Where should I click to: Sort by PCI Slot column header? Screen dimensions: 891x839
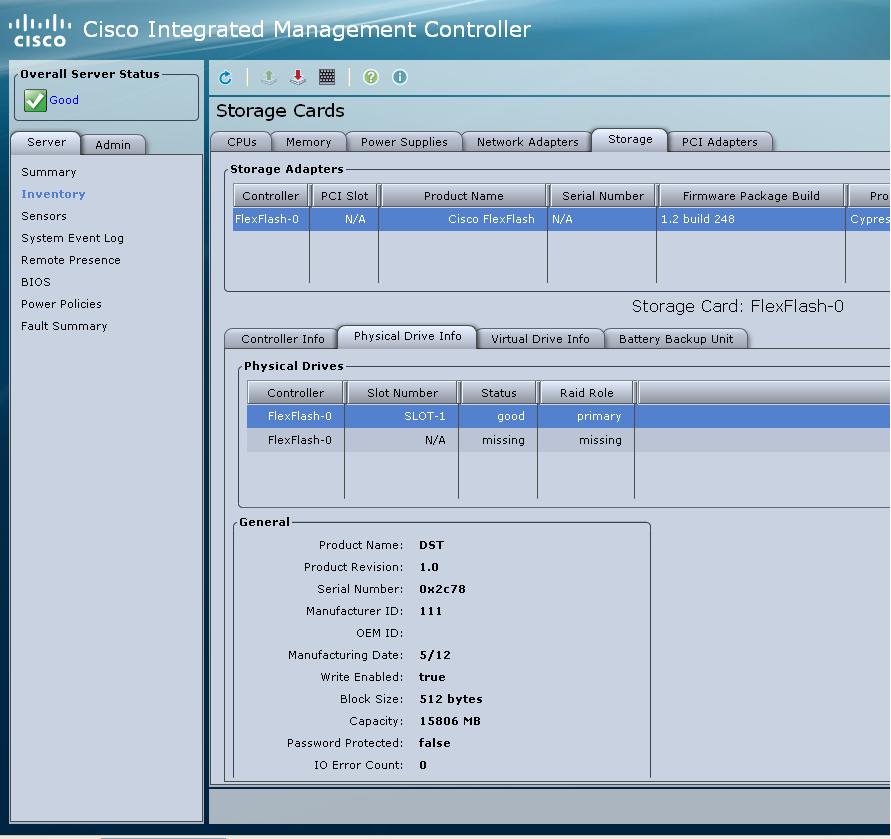click(344, 196)
